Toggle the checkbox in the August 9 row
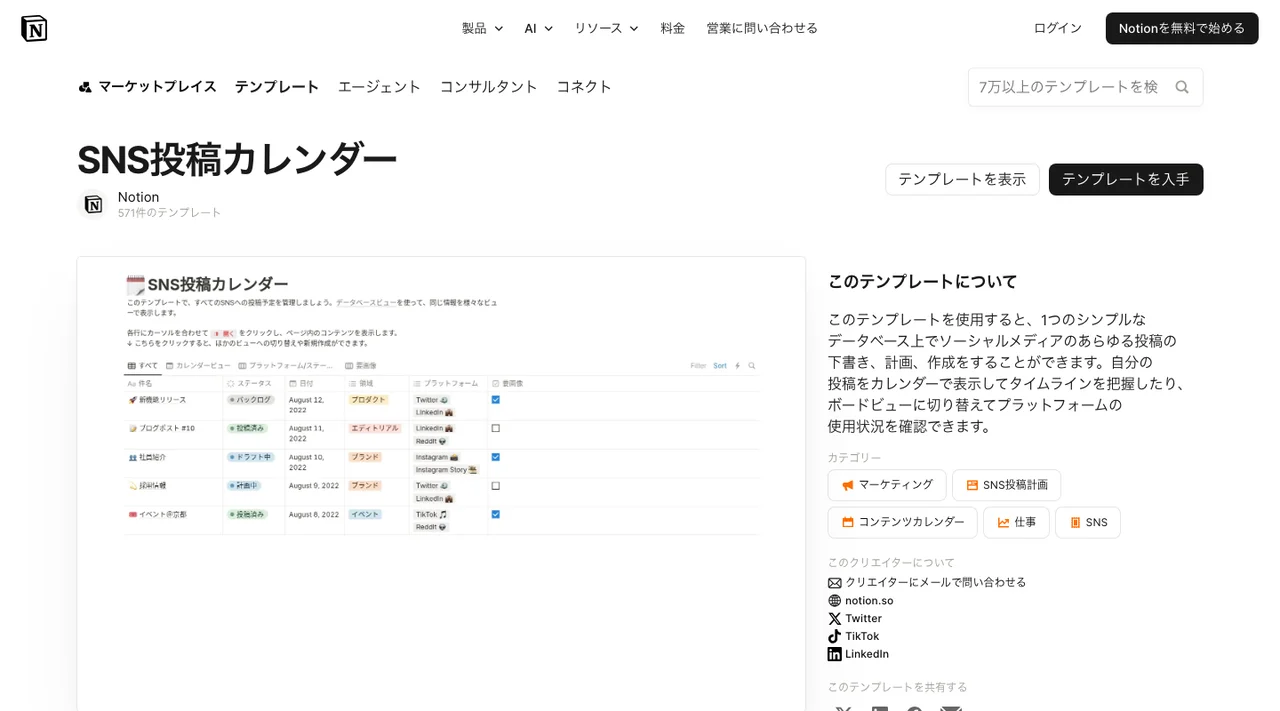The height and width of the screenshot is (711, 1280). click(x=495, y=486)
